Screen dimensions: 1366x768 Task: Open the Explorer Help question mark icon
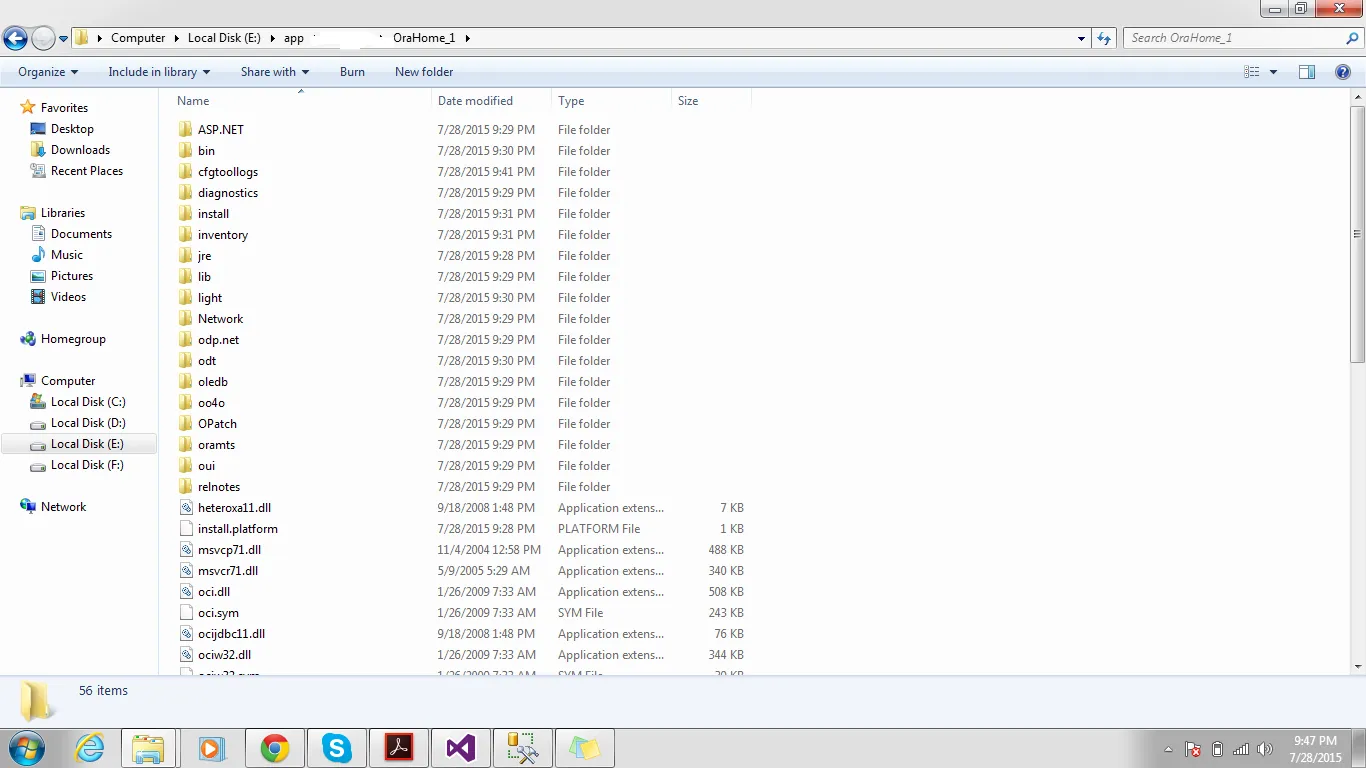(1344, 72)
